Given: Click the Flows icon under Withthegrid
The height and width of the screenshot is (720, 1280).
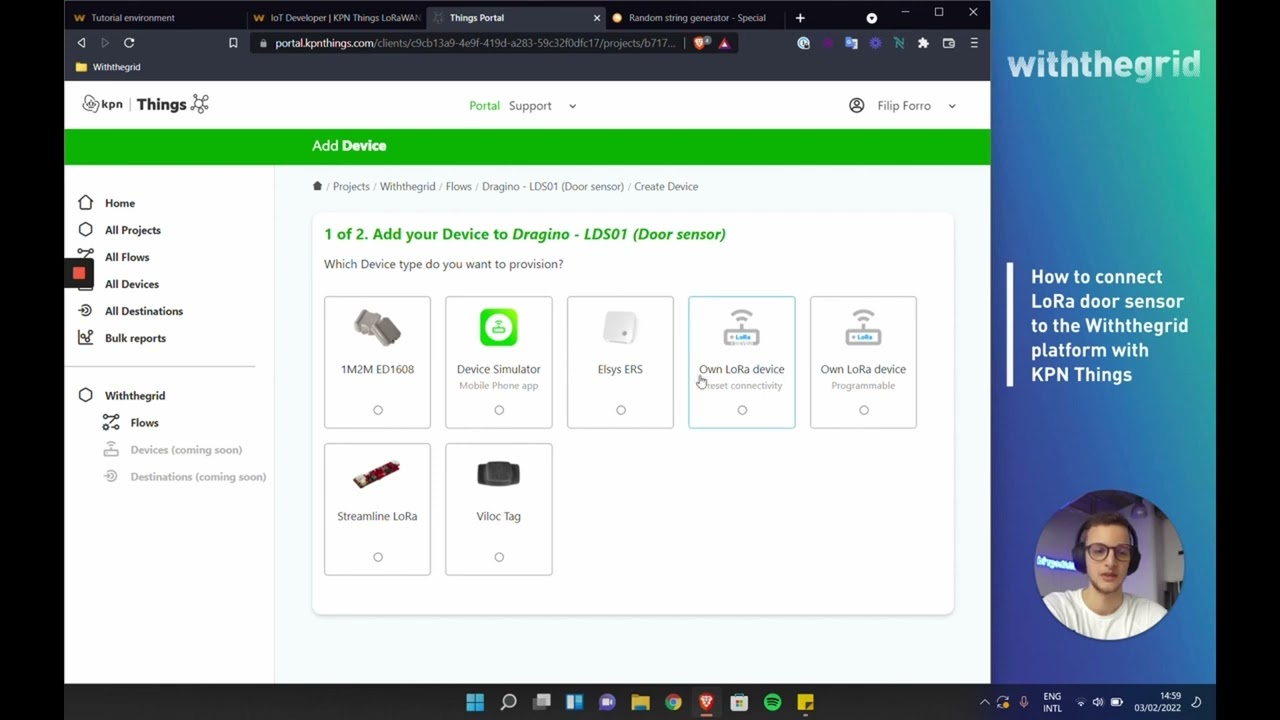Looking at the screenshot, I should 111,423.
